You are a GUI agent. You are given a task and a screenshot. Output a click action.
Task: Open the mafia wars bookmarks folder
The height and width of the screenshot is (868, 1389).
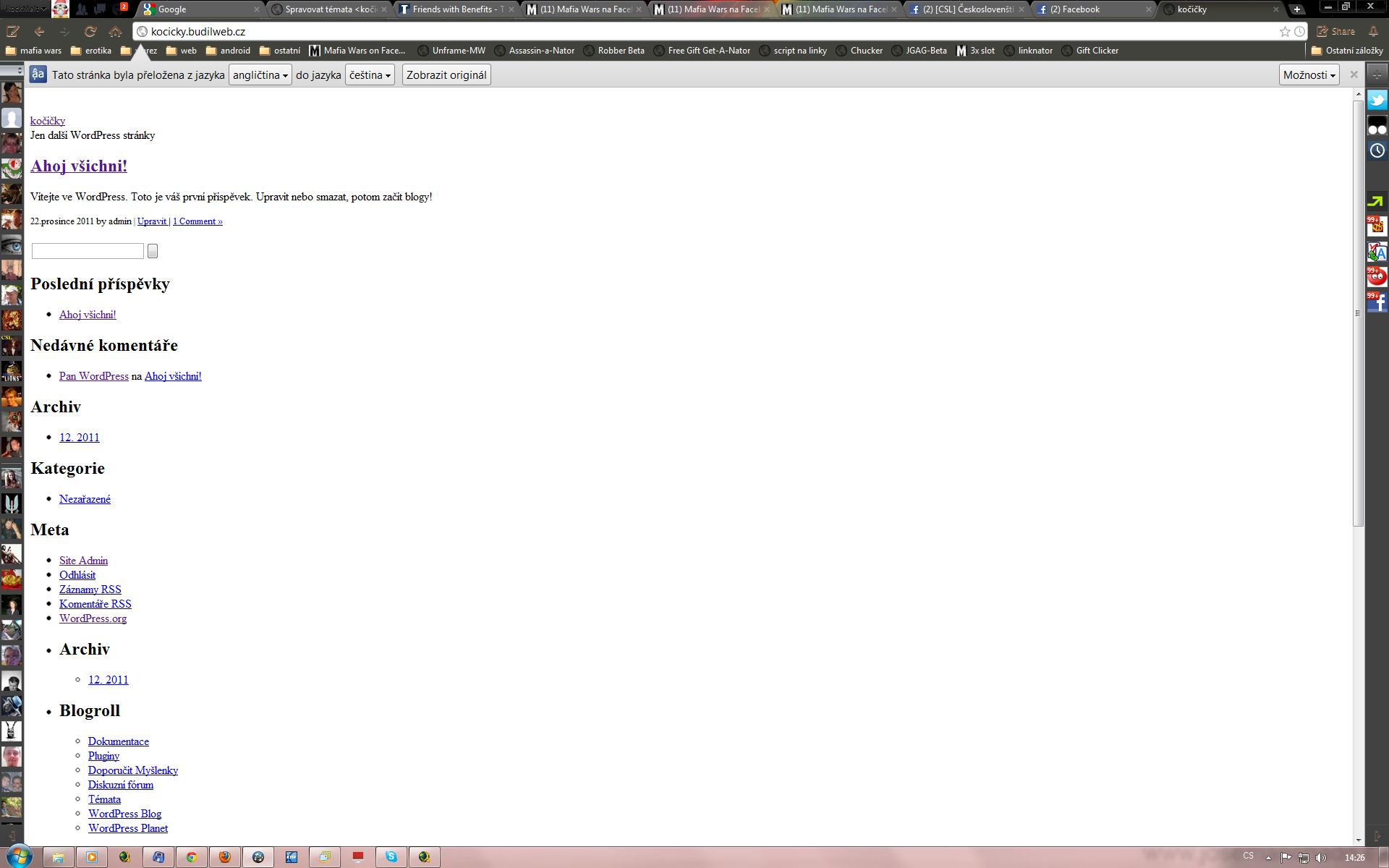(x=33, y=51)
